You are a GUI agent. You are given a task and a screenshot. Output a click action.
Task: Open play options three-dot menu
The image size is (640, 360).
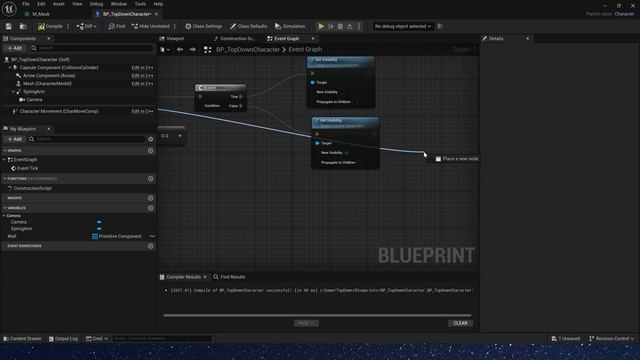[x=359, y=26]
